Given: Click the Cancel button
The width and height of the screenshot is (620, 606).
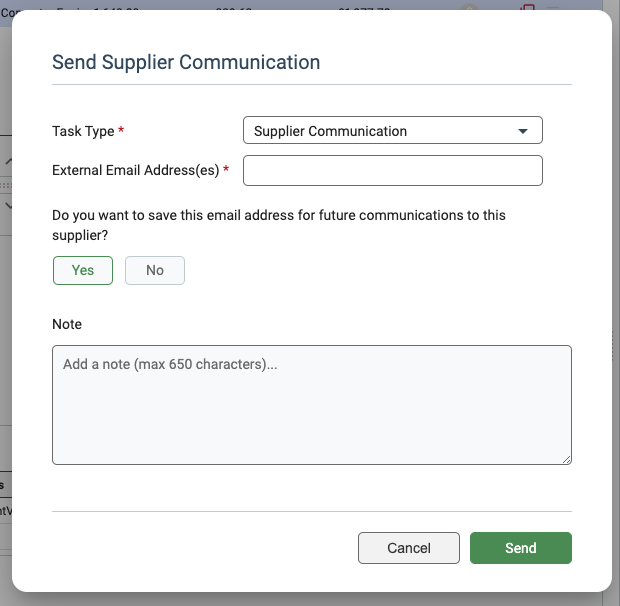Looking at the screenshot, I should pos(408,548).
